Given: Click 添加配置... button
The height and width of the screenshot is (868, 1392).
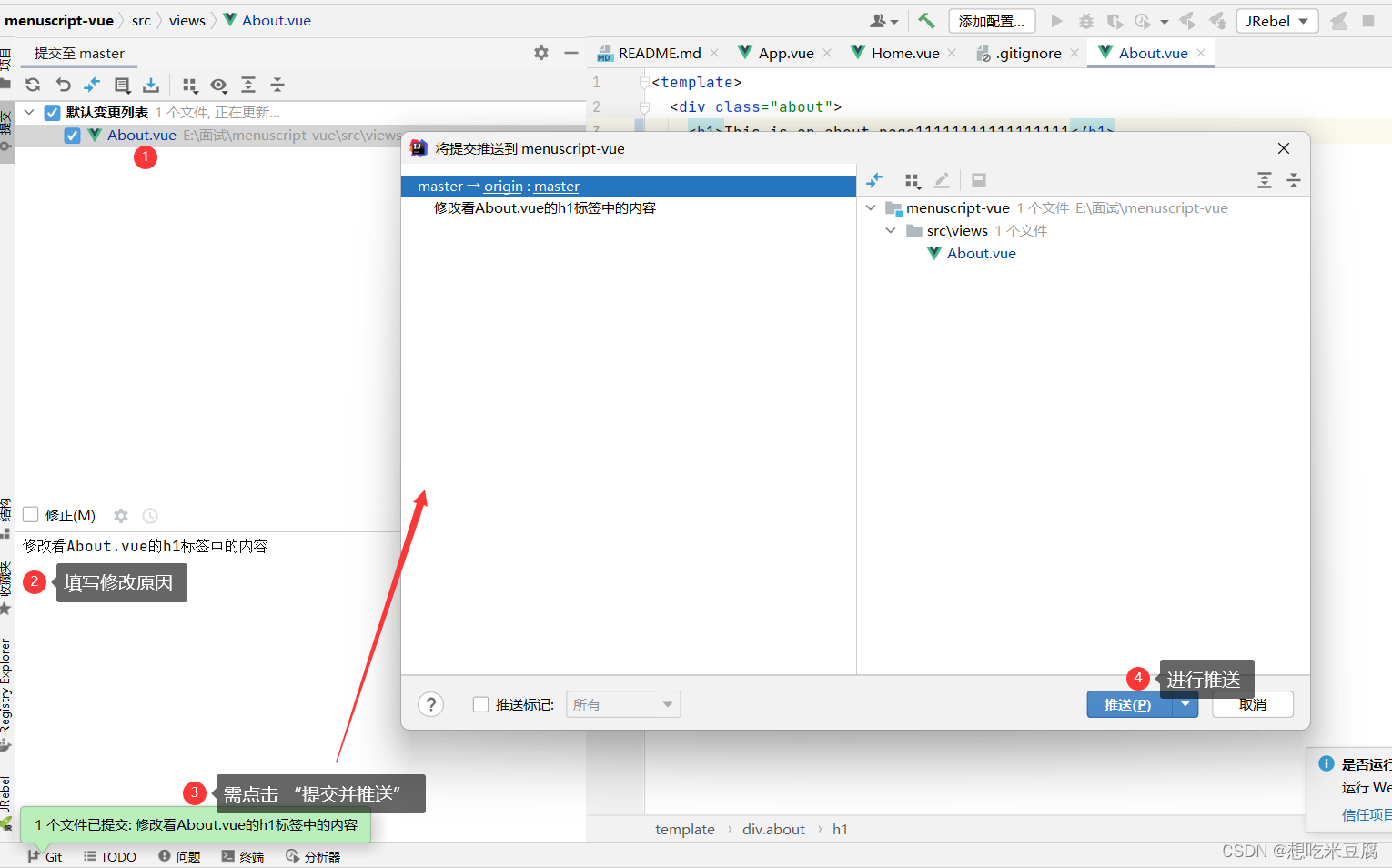Looking at the screenshot, I should click(x=992, y=21).
